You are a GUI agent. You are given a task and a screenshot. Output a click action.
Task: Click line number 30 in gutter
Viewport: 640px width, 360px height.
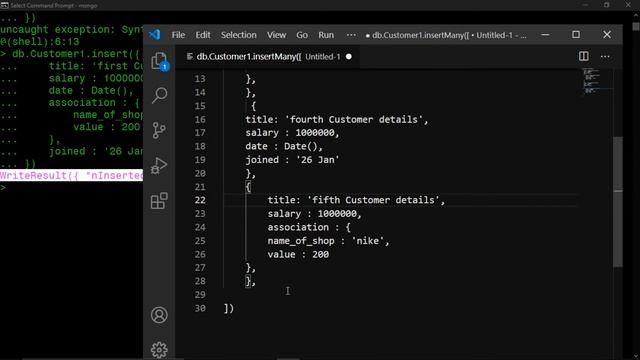click(x=200, y=308)
